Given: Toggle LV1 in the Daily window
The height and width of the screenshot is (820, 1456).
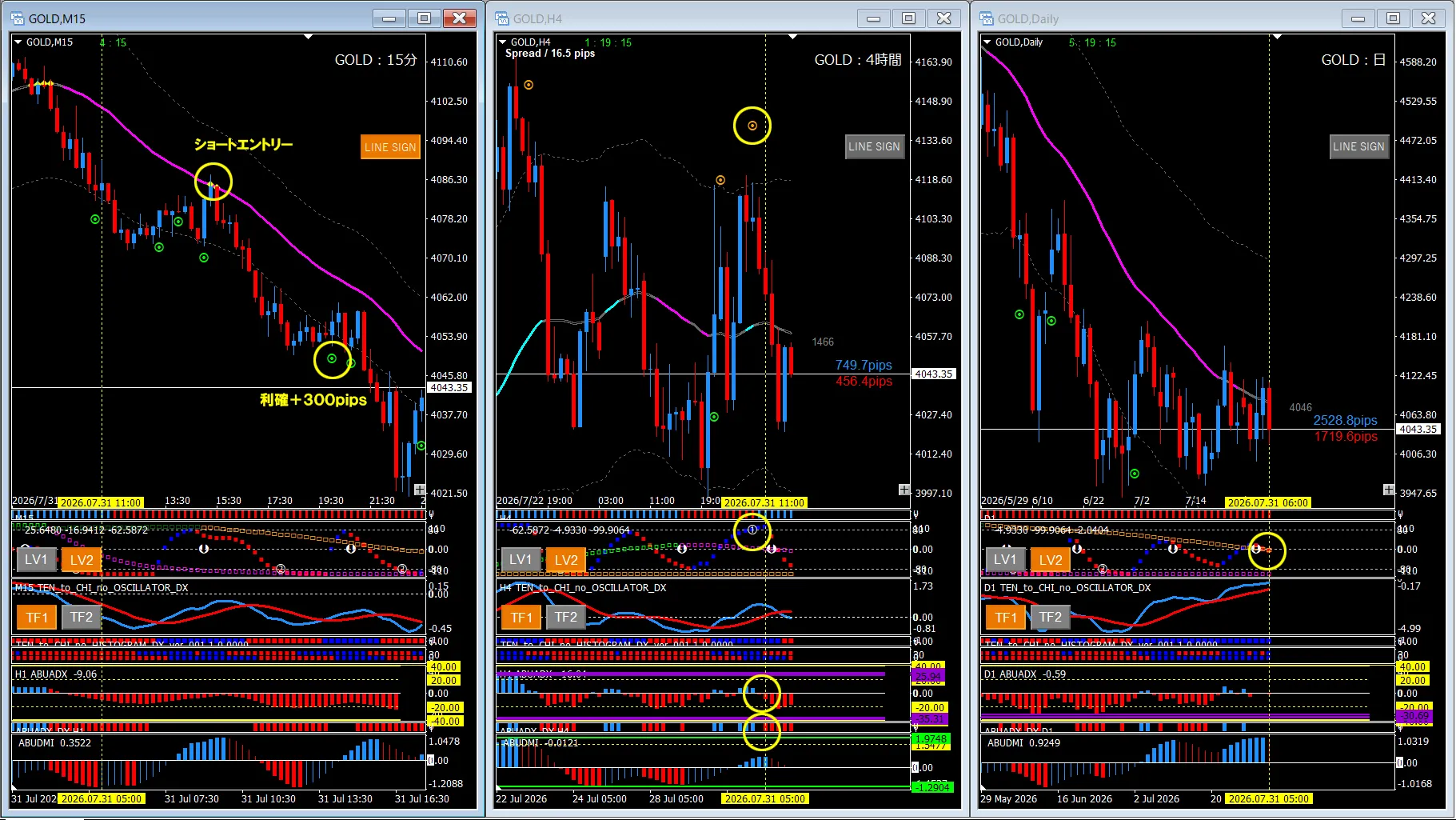Looking at the screenshot, I should [x=1005, y=559].
